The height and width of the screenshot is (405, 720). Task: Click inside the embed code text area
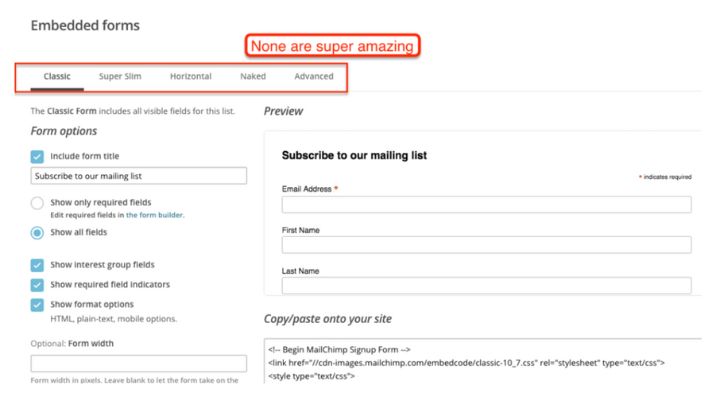click(x=482, y=361)
